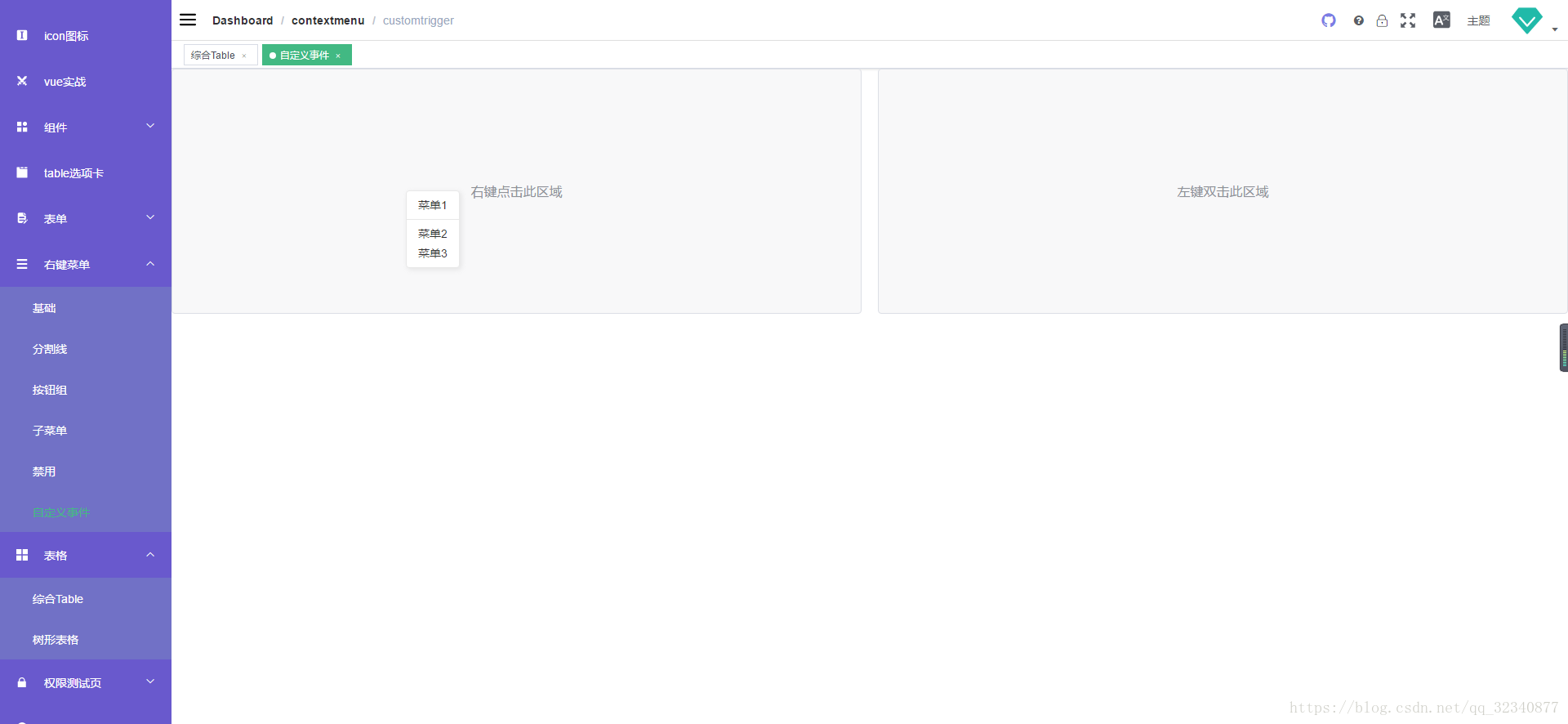Image resolution: width=1568 pixels, height=724 pixels.
Task: Toggle the sidebar with the hamburger icon
Action: point(188,20)
